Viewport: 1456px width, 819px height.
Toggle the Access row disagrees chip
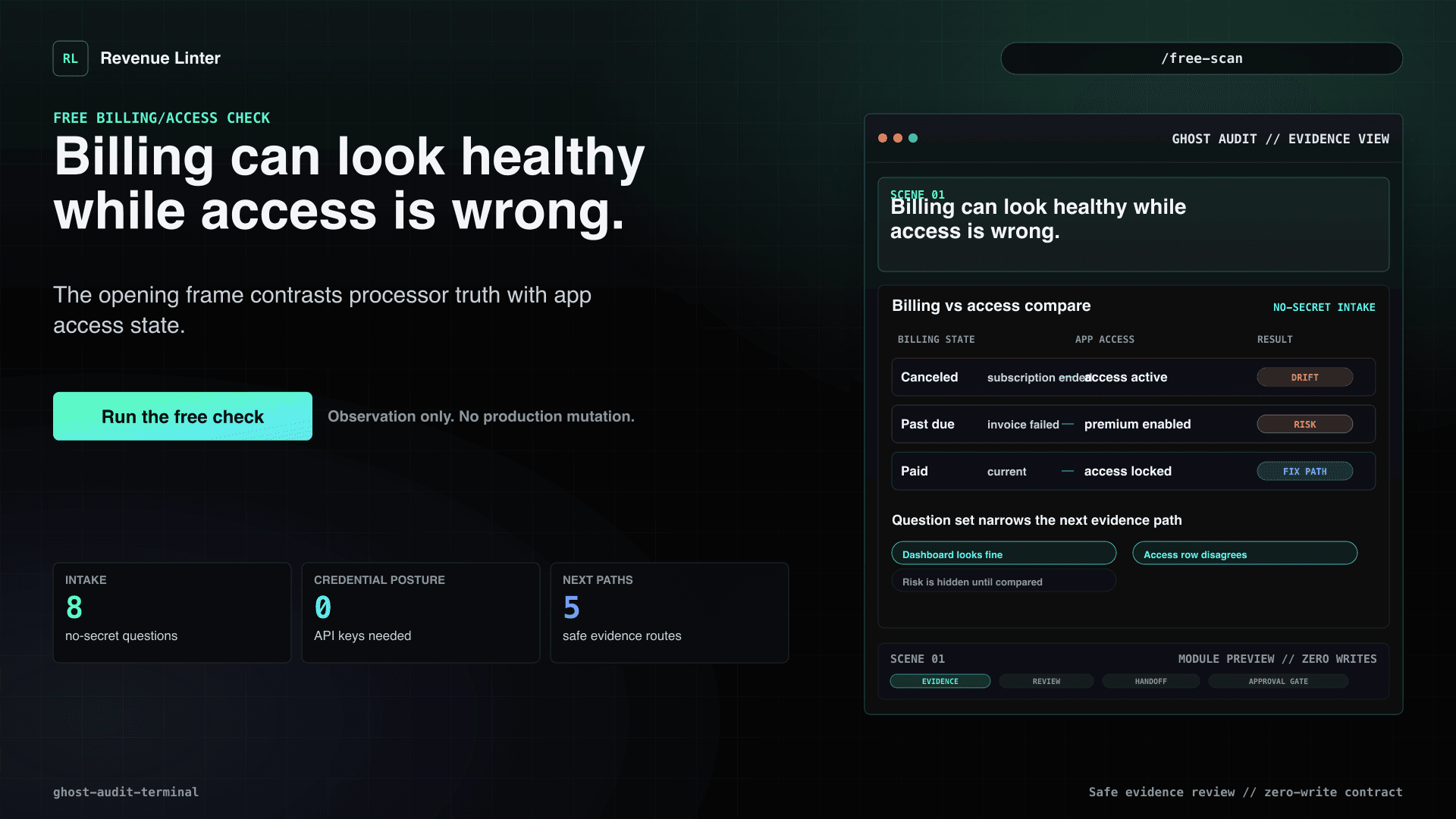point(1245,554)
